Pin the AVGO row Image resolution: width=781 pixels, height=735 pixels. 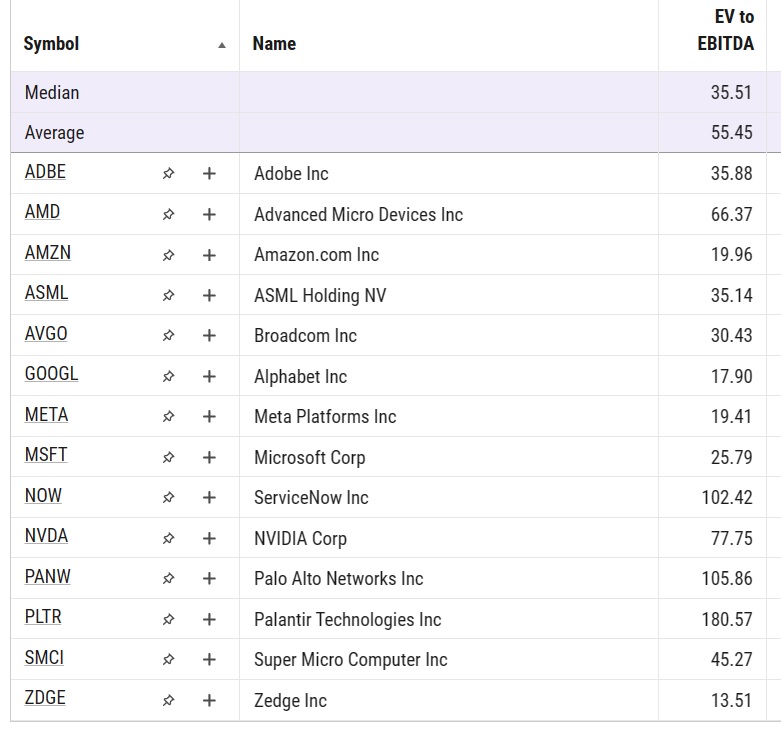(168, 336)
